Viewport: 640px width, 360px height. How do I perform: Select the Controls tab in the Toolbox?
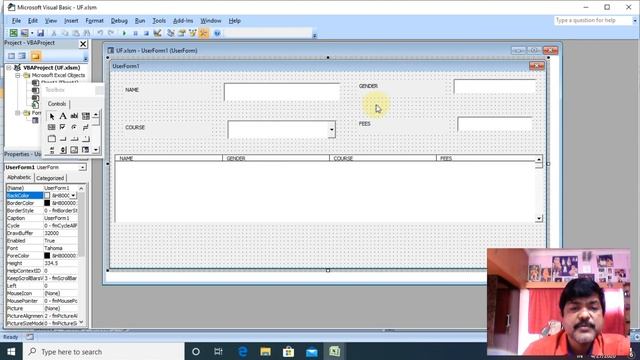(x=57, y=104)
